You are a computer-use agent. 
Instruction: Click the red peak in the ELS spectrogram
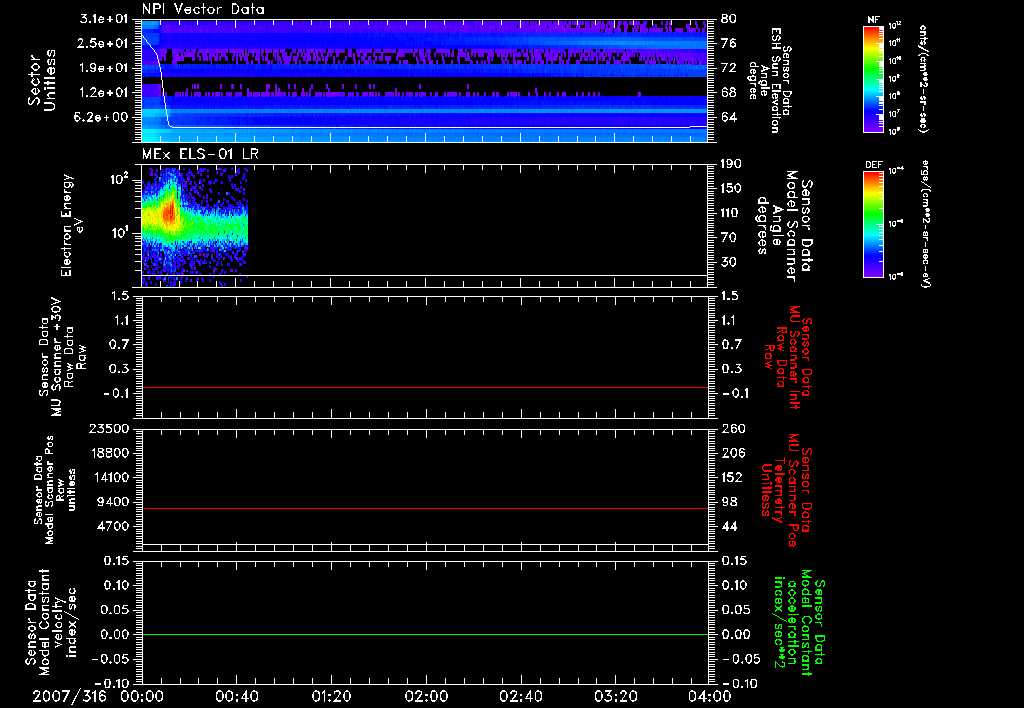pos(170,212)
